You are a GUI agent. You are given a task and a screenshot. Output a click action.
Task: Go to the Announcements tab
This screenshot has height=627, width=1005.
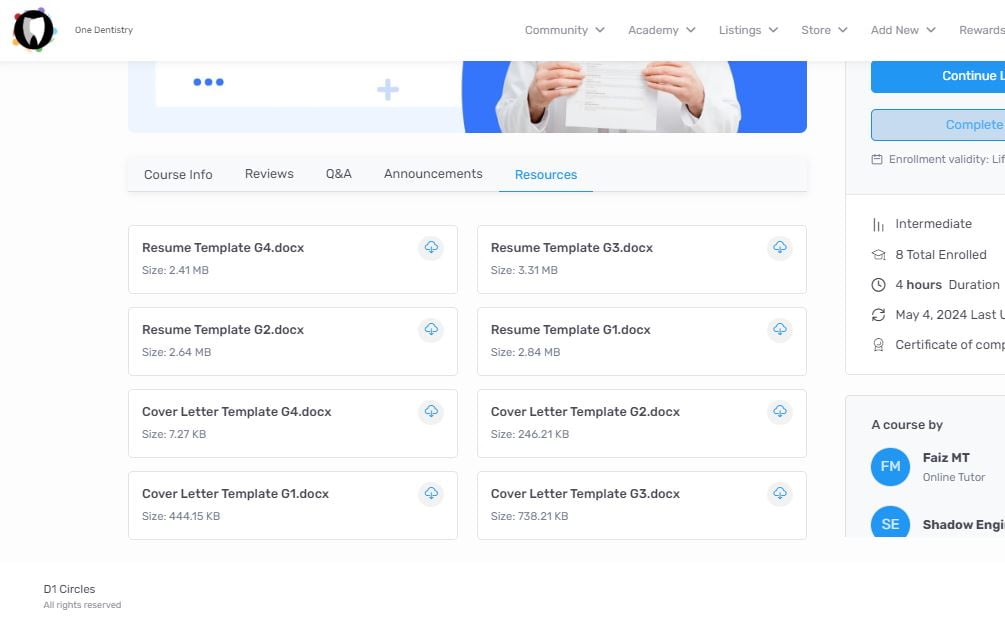click(433, 174)
